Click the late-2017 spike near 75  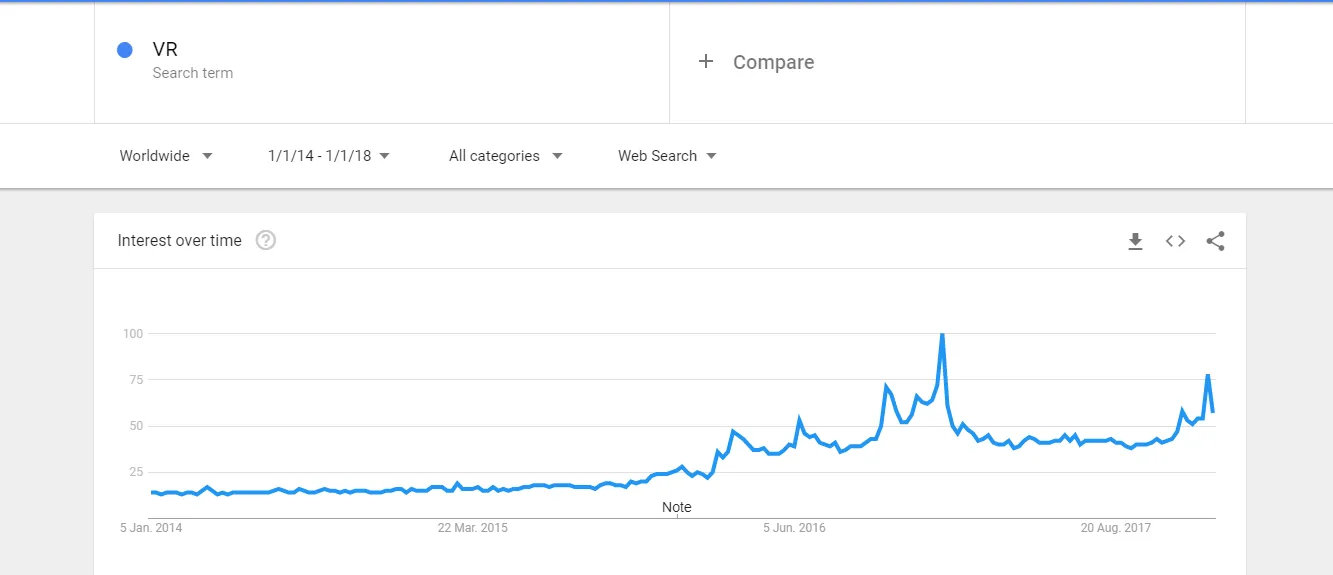[1208, 376]
